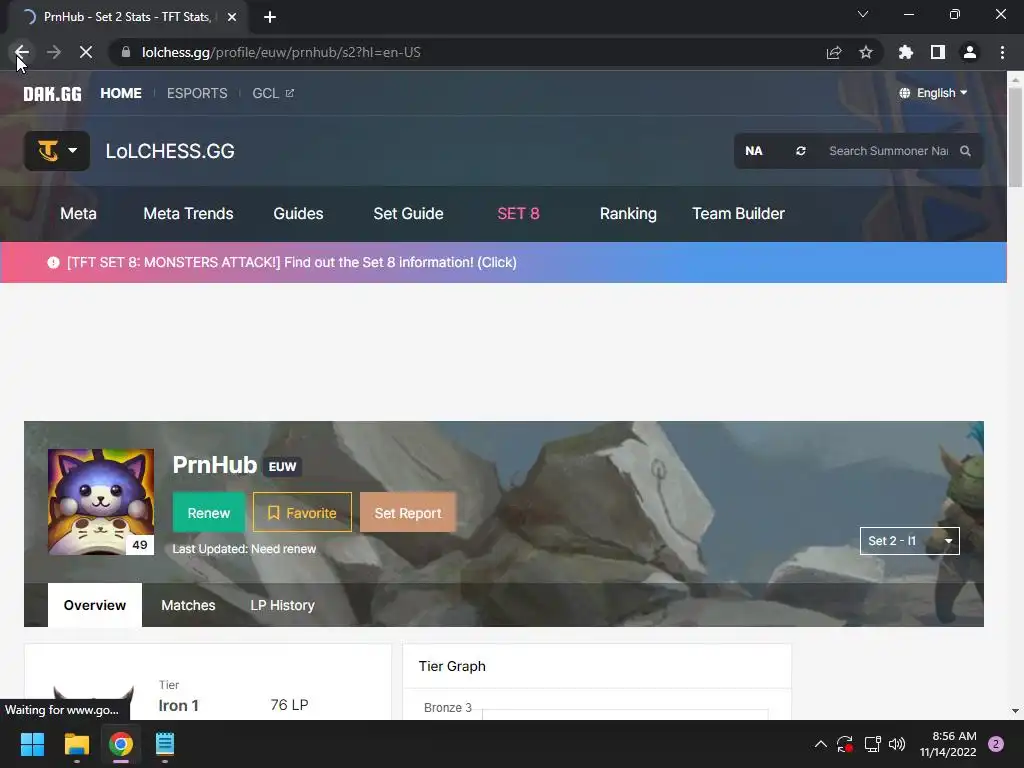1024x768 pixels.
Task: Stop page loading with the X button
Action: pyautogui.click(x=86, y=52)
